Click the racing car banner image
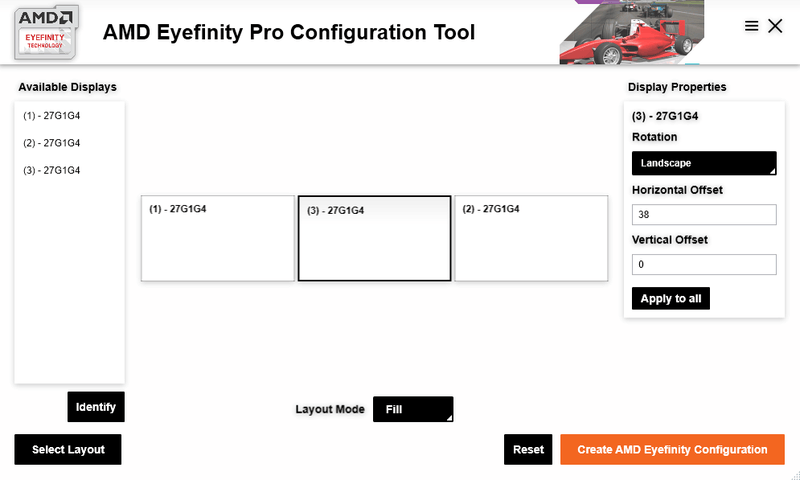The image size is (800, 480). [x=630, y=33]
